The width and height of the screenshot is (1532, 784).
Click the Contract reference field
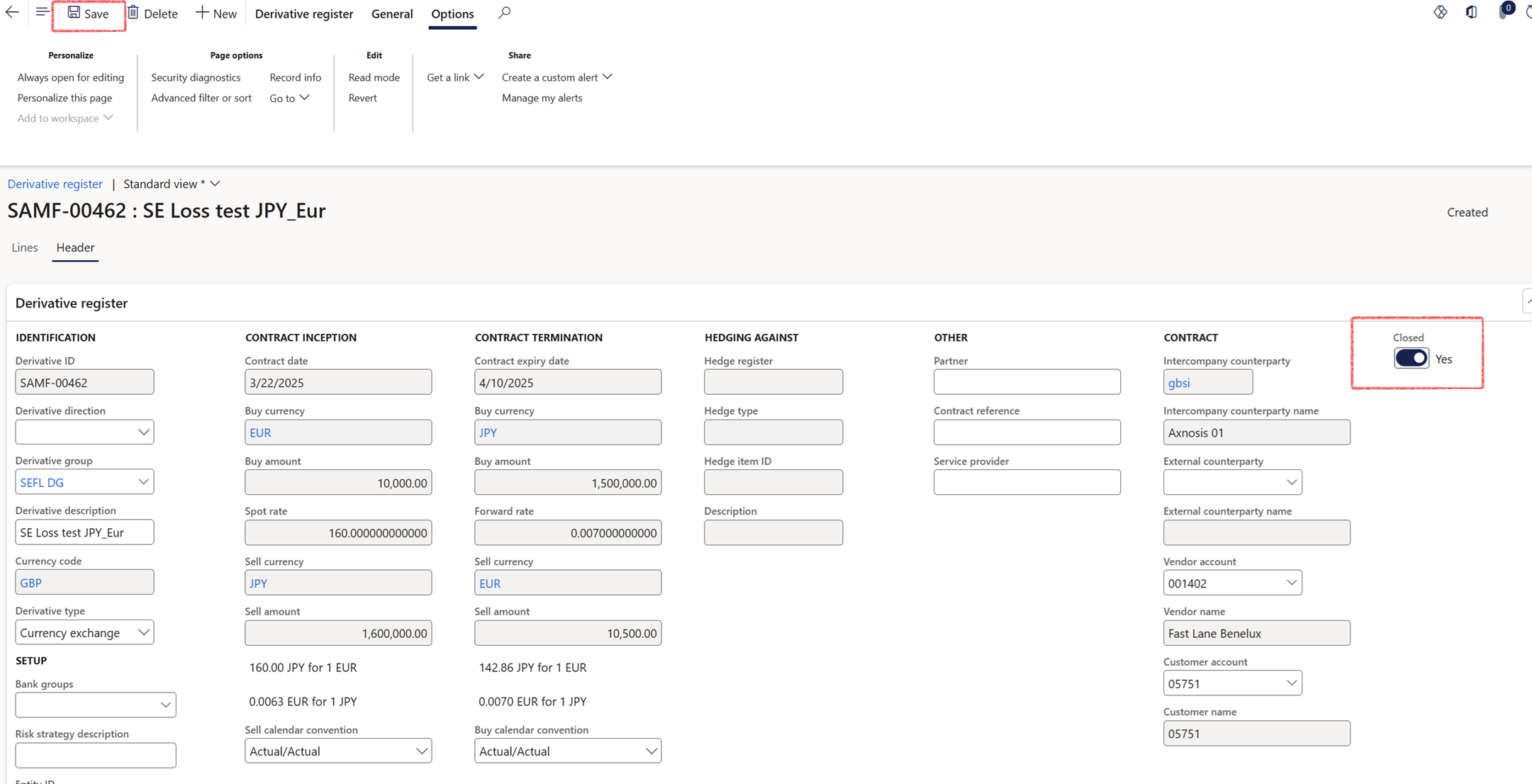coord(1027,432)
